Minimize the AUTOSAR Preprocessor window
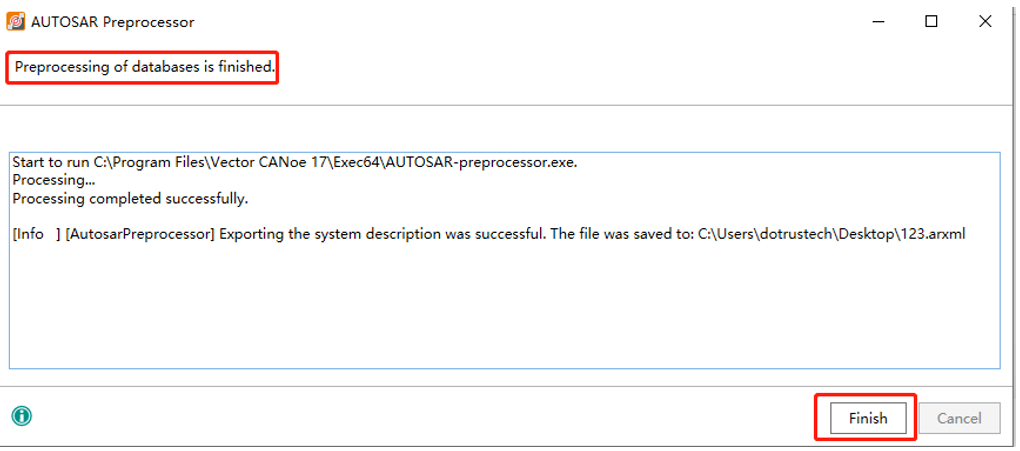 click(878, 21)
